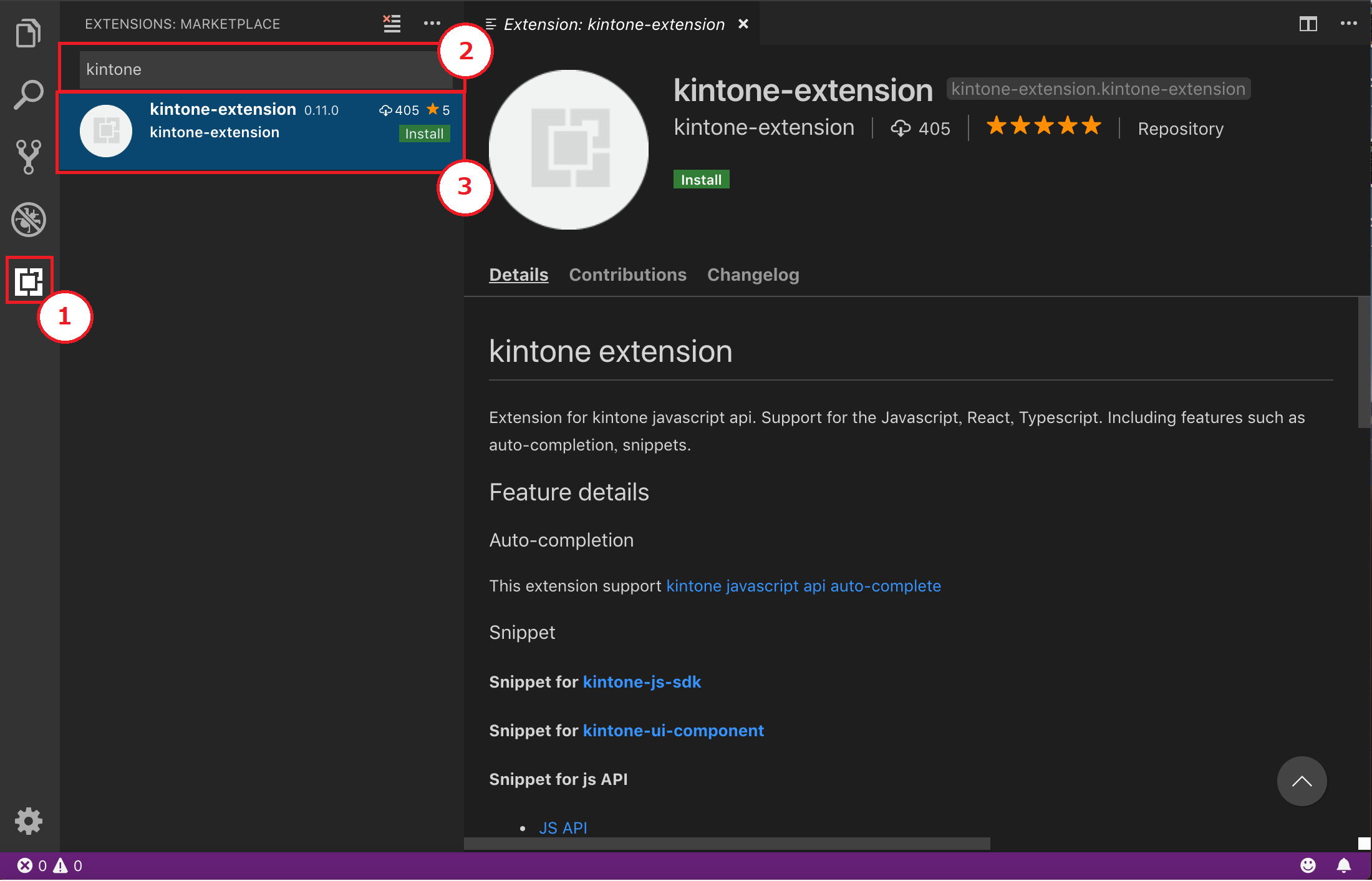Open the editor more actions ellipsis
Screen dimensions: 1372x881
click(1349, 24)
